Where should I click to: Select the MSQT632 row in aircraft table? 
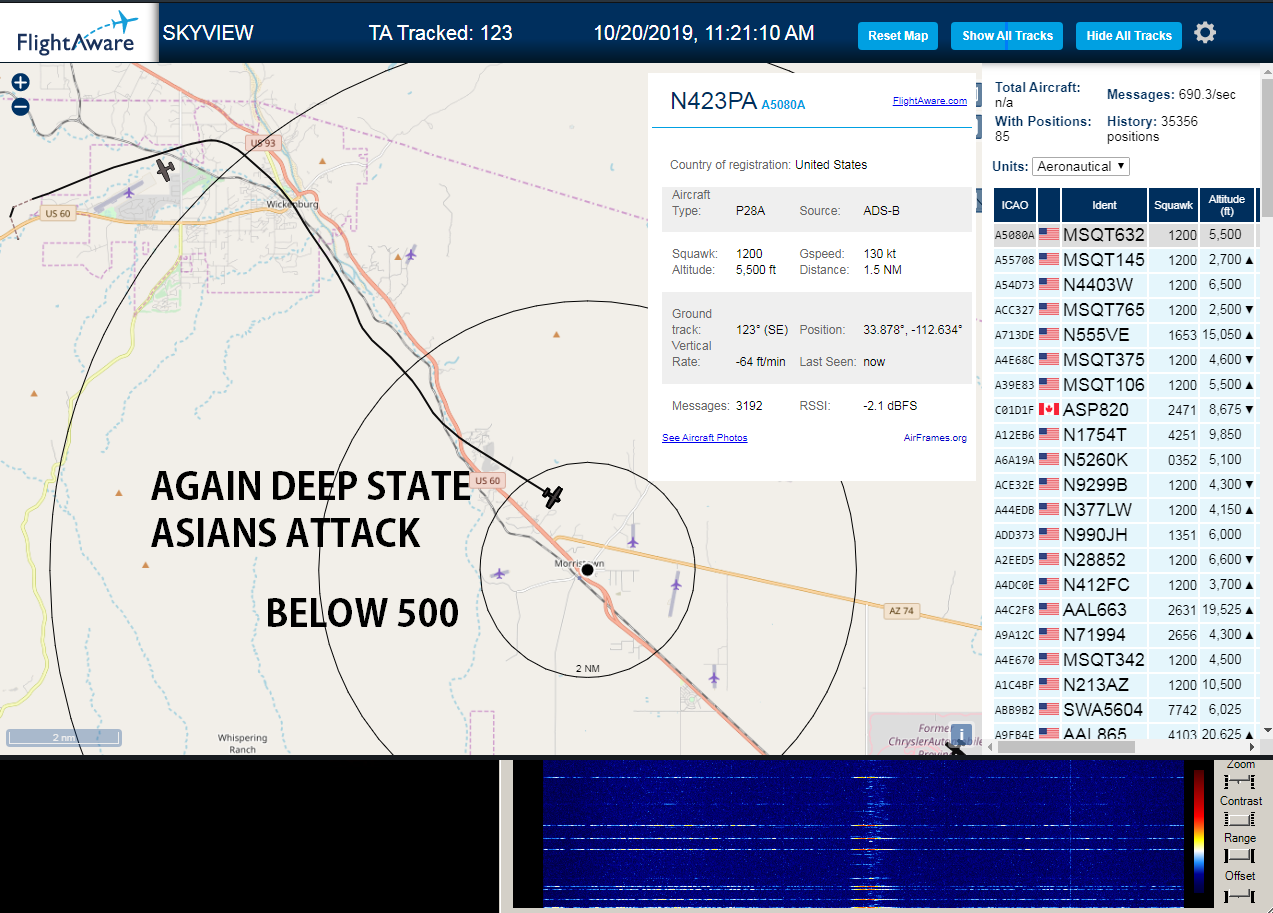(x=1125, y=235)
